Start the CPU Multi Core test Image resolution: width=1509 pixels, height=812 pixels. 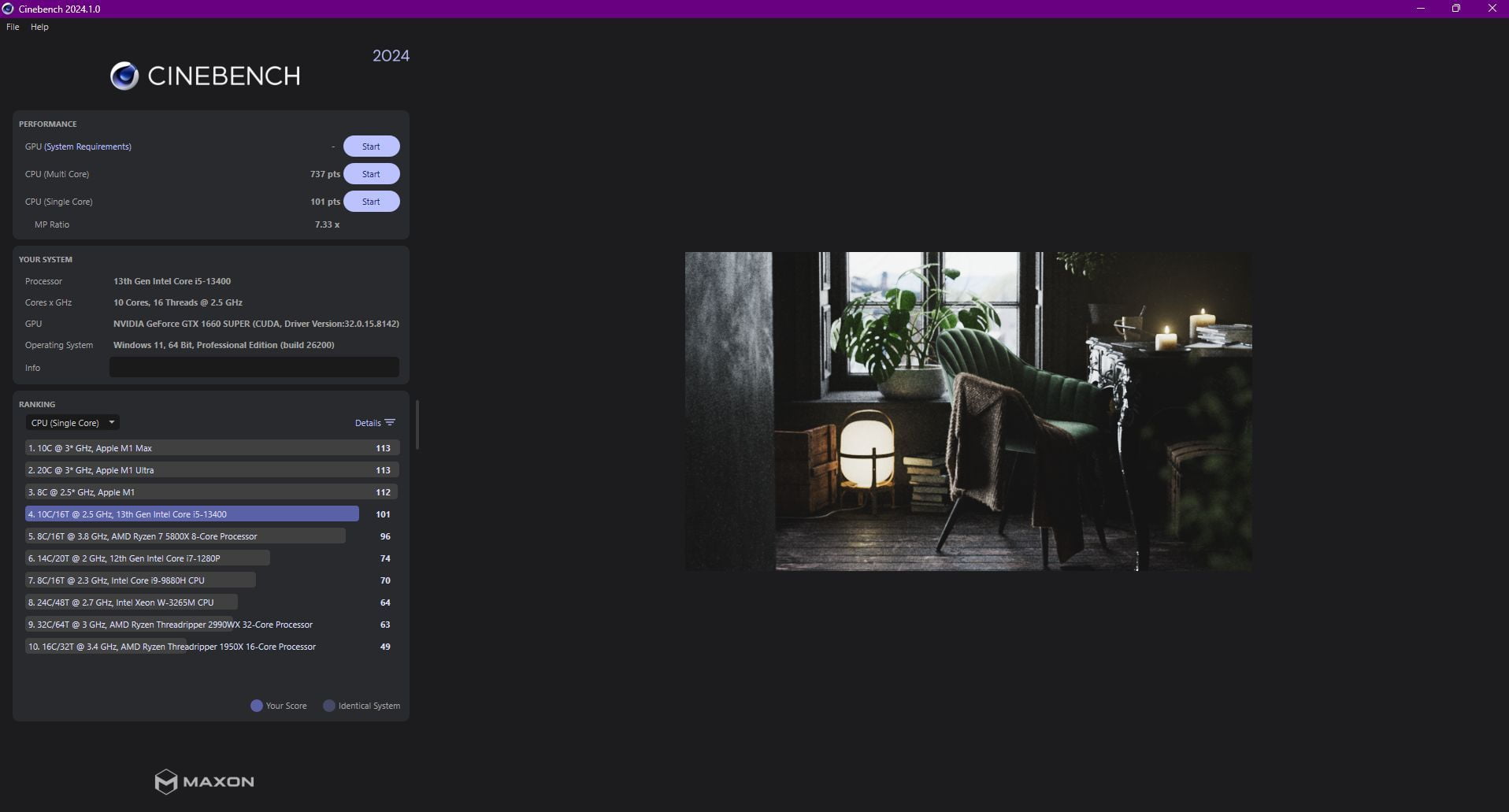tap(371, 174)
